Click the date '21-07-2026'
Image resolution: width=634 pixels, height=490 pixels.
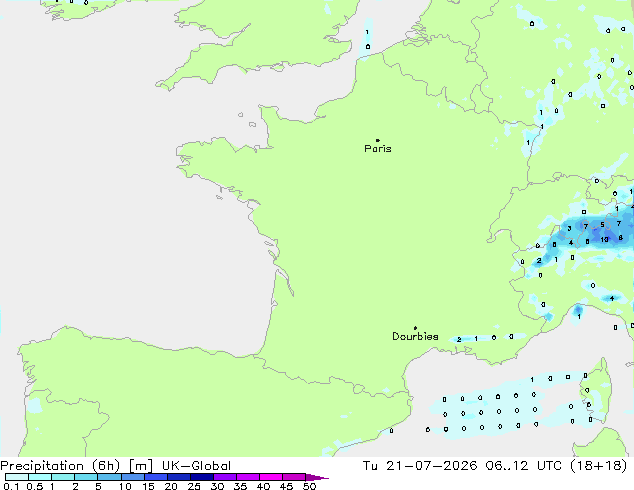coord(431,466)
